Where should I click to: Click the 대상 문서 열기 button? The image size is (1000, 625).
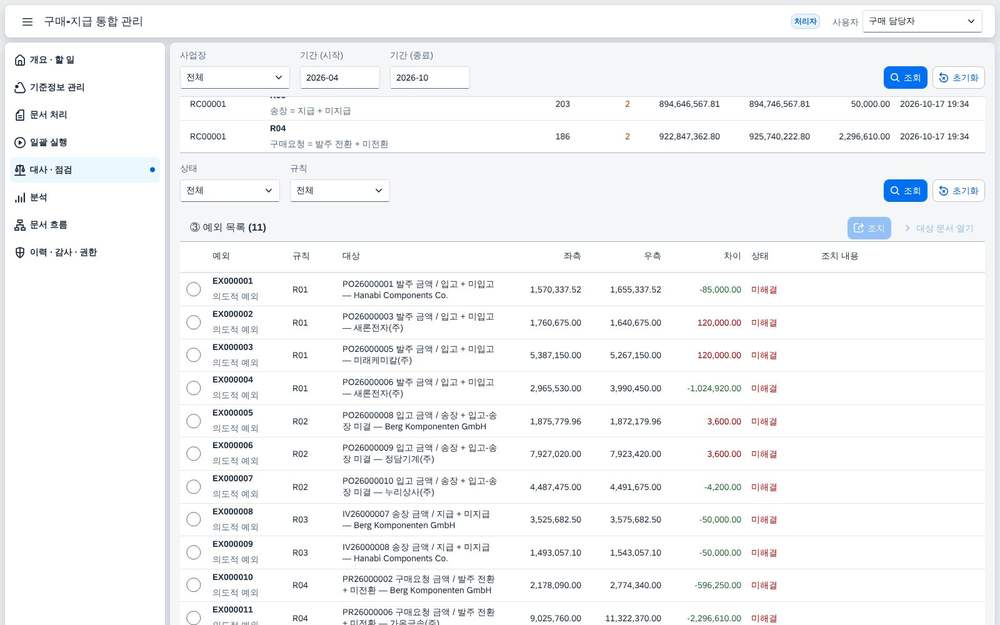click(939, 228)
